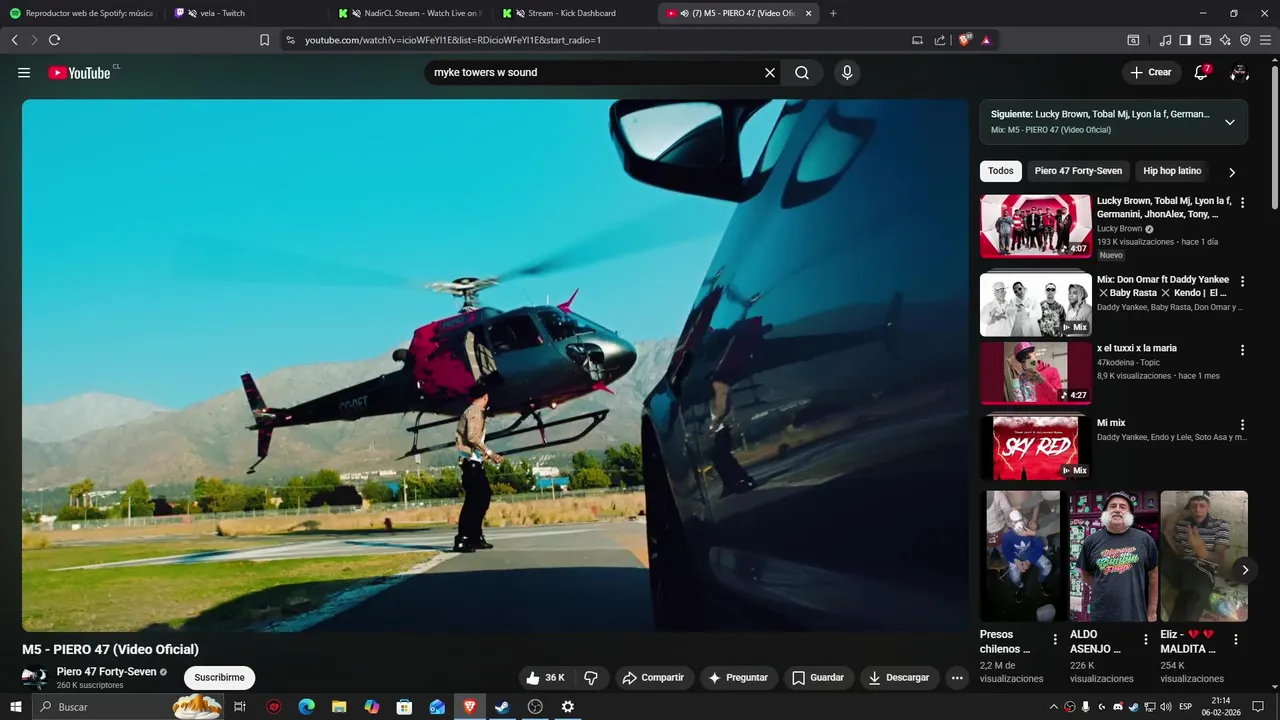
Task: Open OBS Studio from the taskbar
Action: tap(535, 707)
